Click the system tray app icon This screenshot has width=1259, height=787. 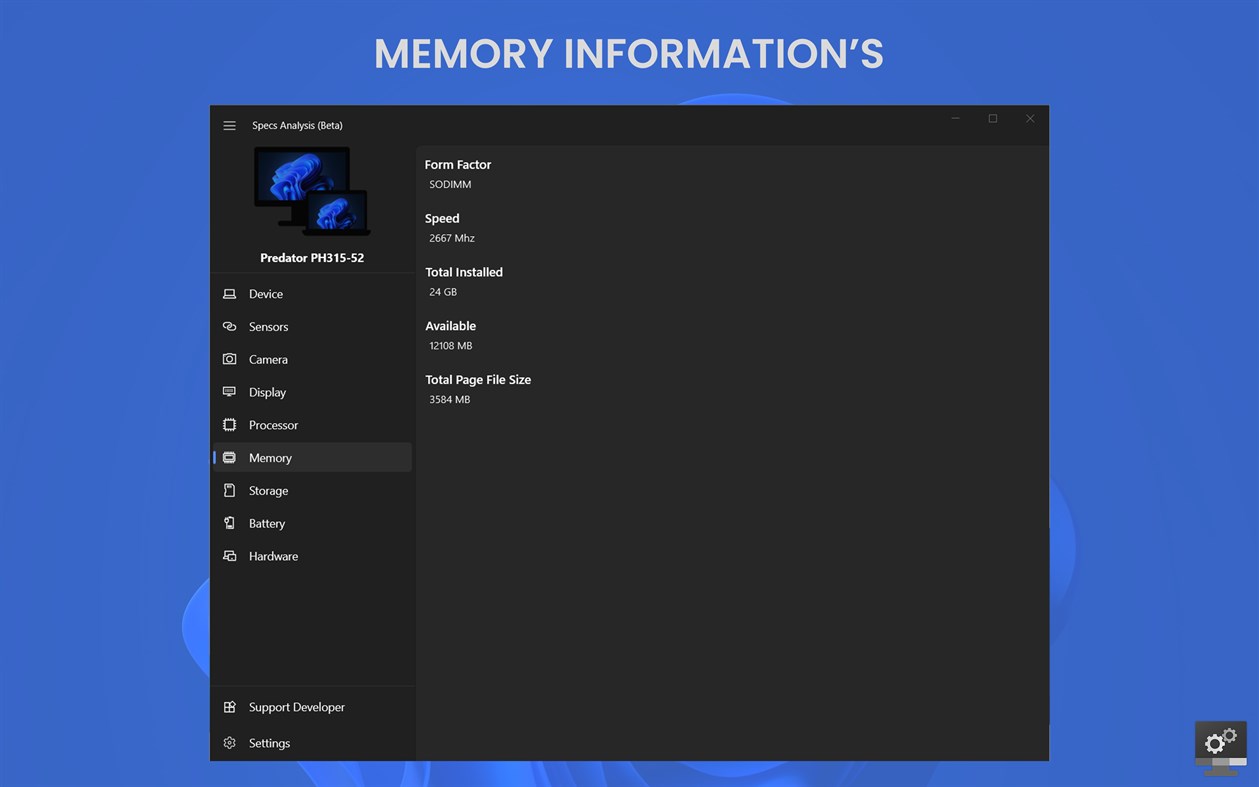1220,744
